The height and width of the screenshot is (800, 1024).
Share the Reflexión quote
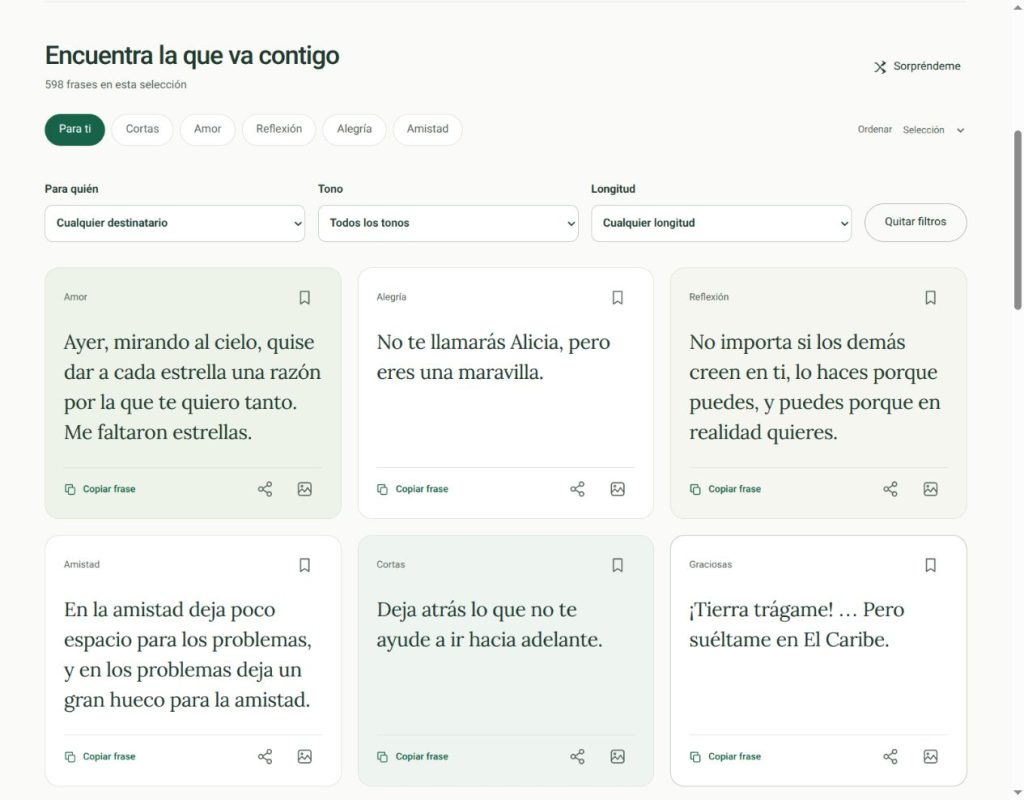(x=890, y=489)
